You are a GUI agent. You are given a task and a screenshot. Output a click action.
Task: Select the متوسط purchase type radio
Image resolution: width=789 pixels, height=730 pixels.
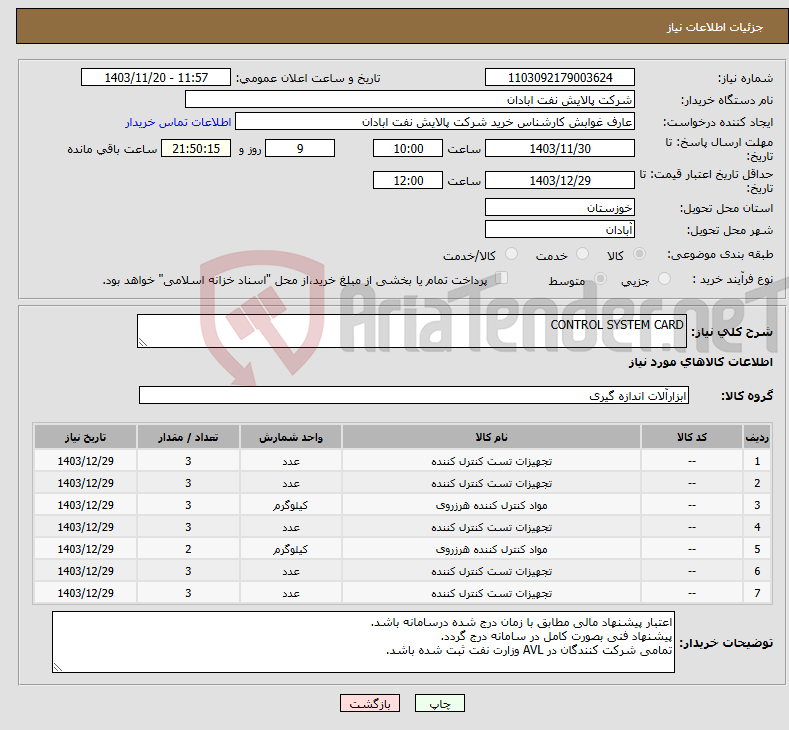(600, 279)
